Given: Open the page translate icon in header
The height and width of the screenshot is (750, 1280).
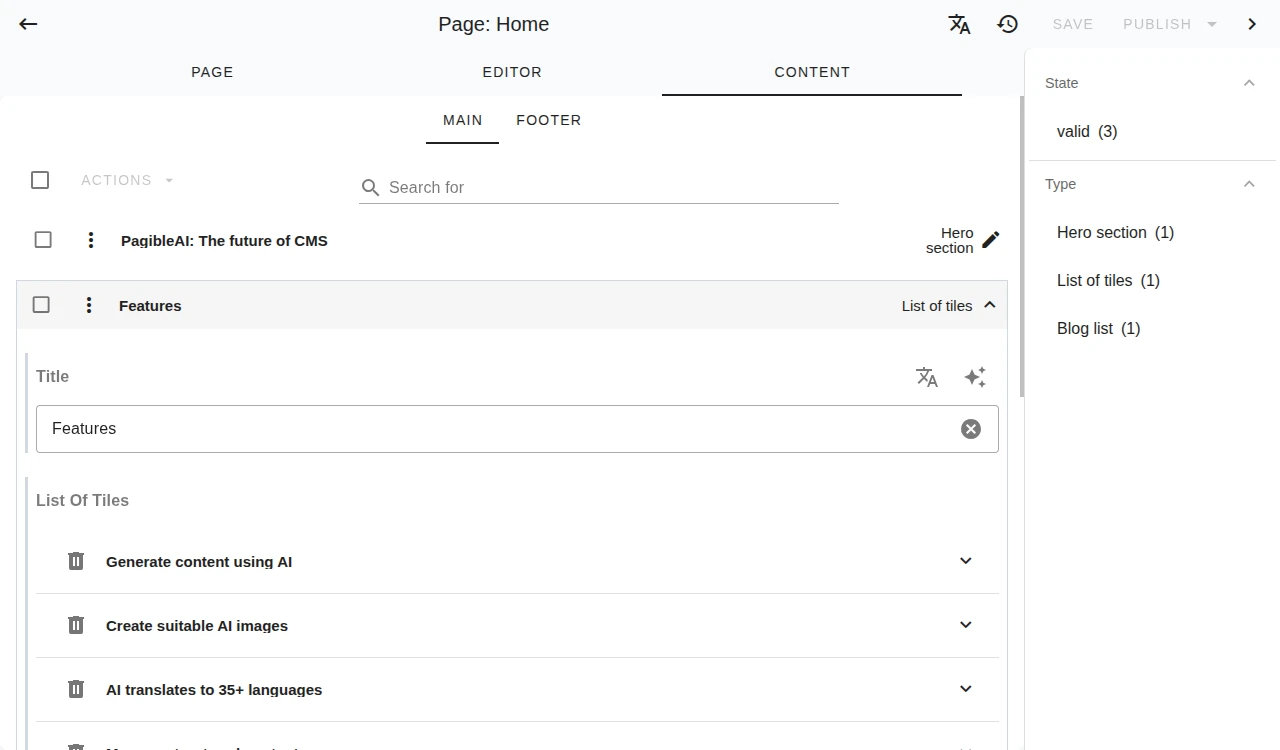Looking at the screenshot, I should (959, 24).
